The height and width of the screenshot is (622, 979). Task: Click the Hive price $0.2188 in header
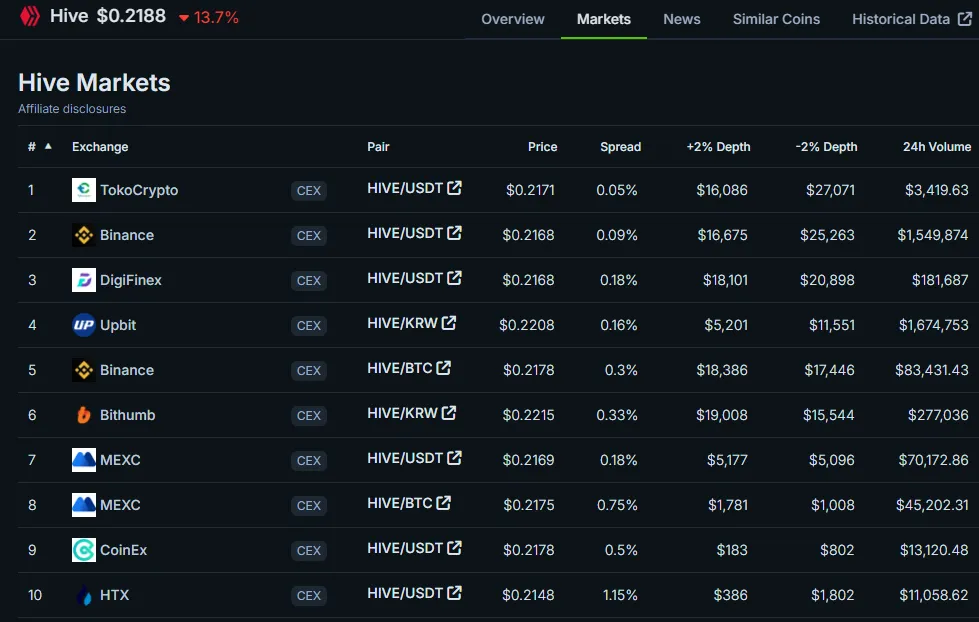point(131,16)
